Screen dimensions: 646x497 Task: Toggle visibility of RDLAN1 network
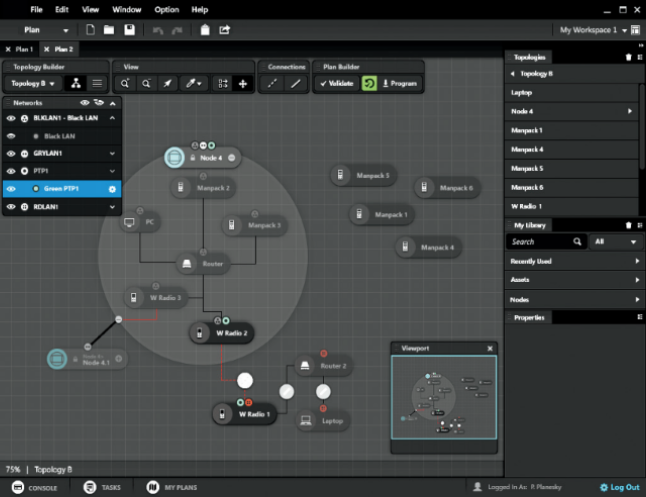coord(11,207)
